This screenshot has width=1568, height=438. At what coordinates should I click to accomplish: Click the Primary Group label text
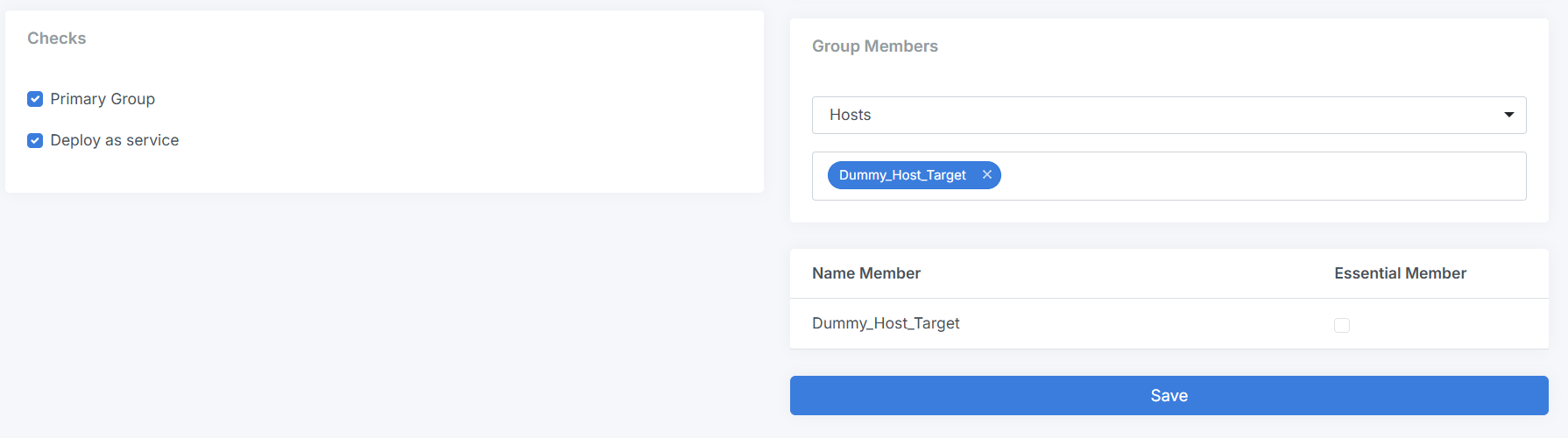click(x=102, y=99)
